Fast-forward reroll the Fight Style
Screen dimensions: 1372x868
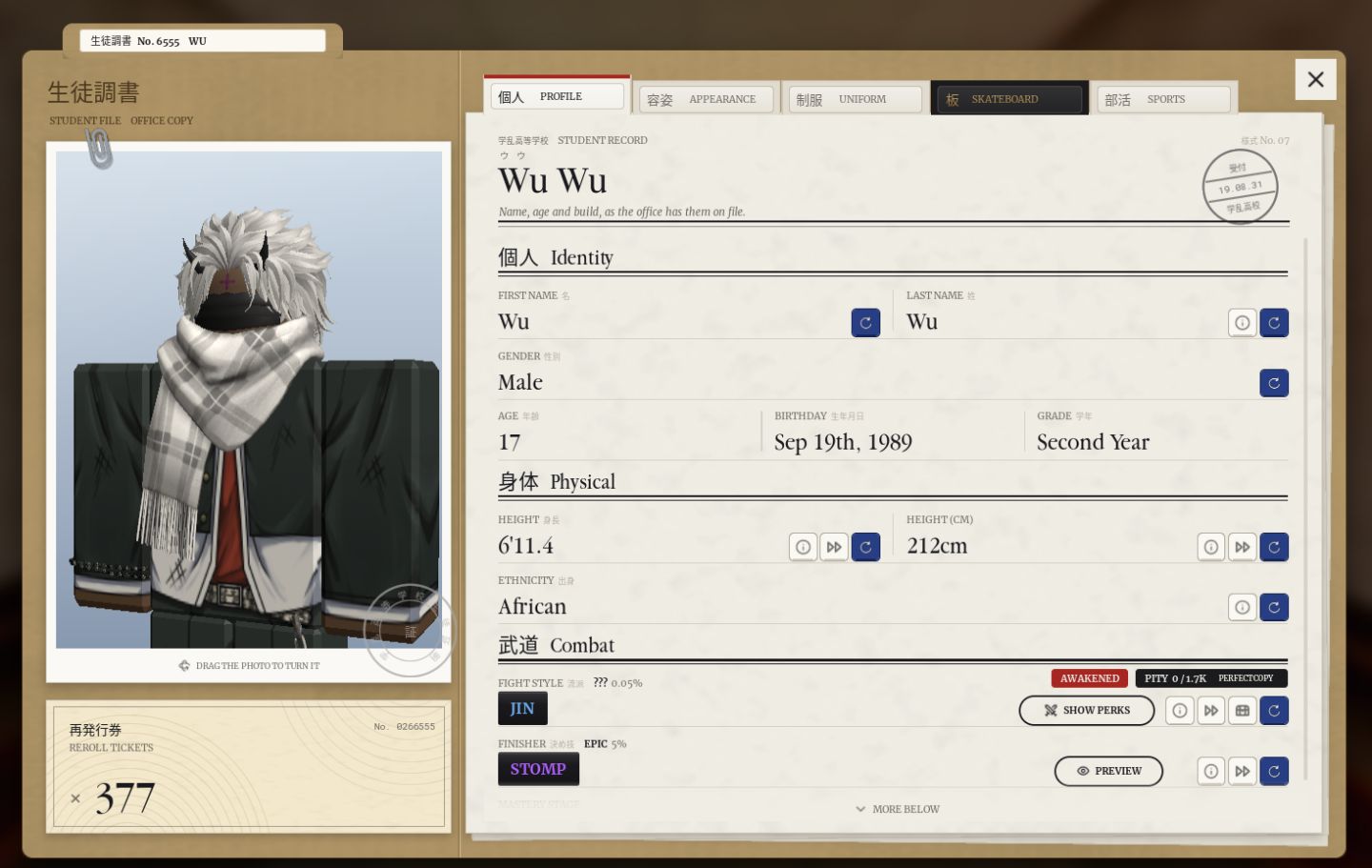[1211, 710]
